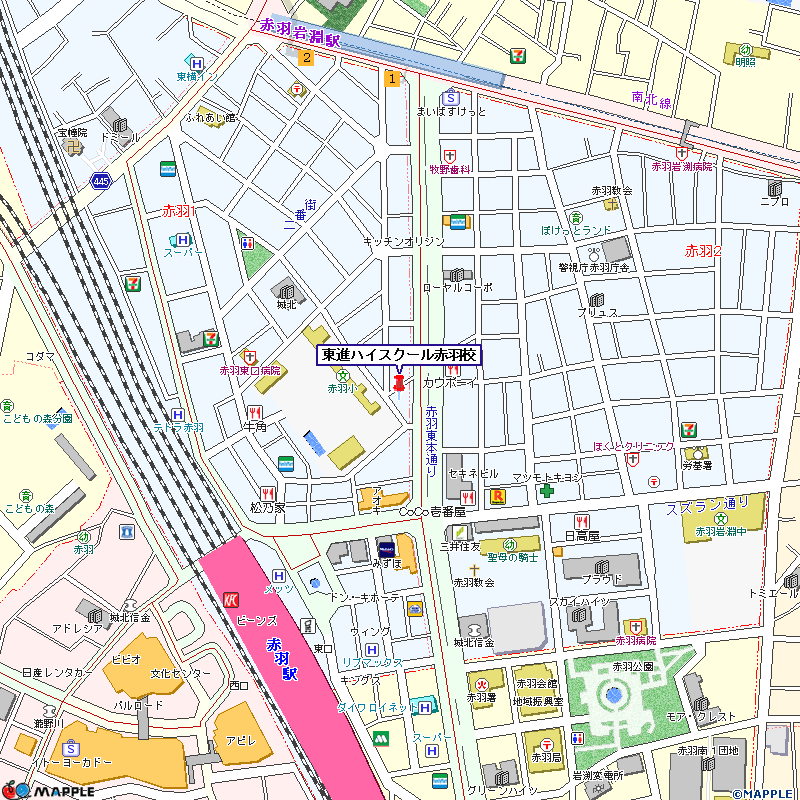Click the イトーヨーカドー shopping icon
This screenshot has width=800, height=800.
[70, 749]
